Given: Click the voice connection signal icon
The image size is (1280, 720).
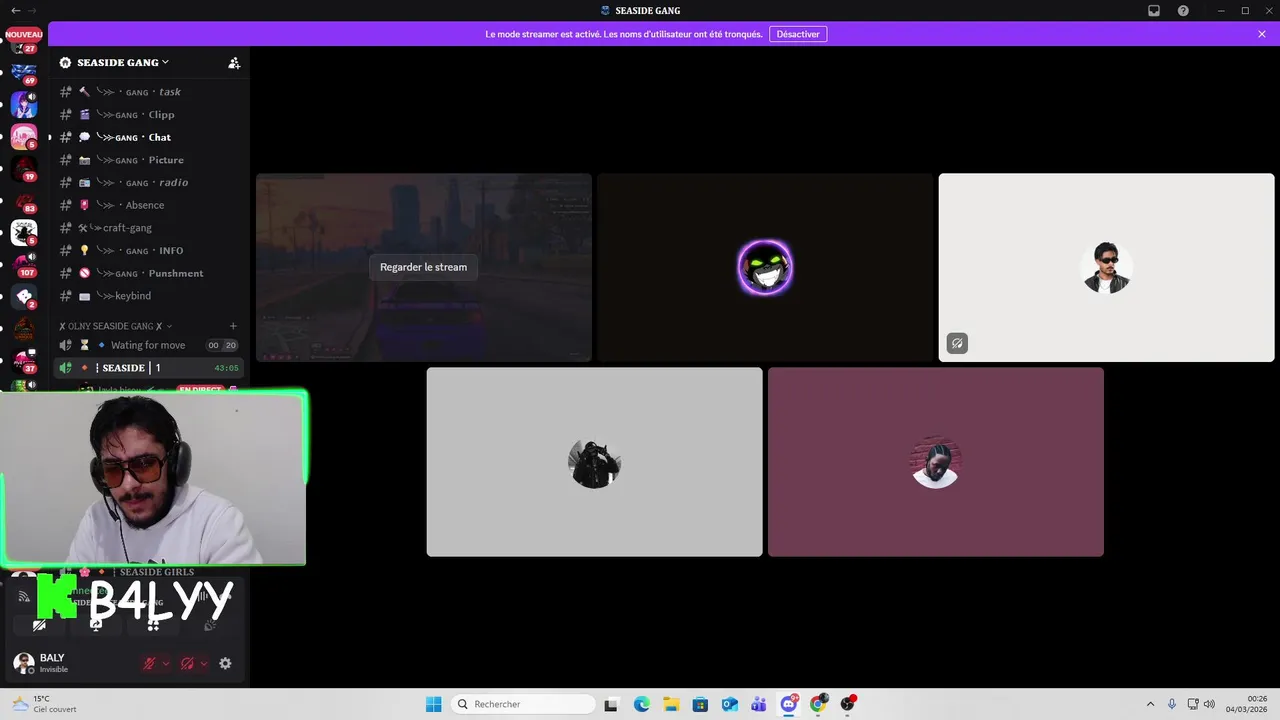Looking at the screenshot, I should [24, 596].
